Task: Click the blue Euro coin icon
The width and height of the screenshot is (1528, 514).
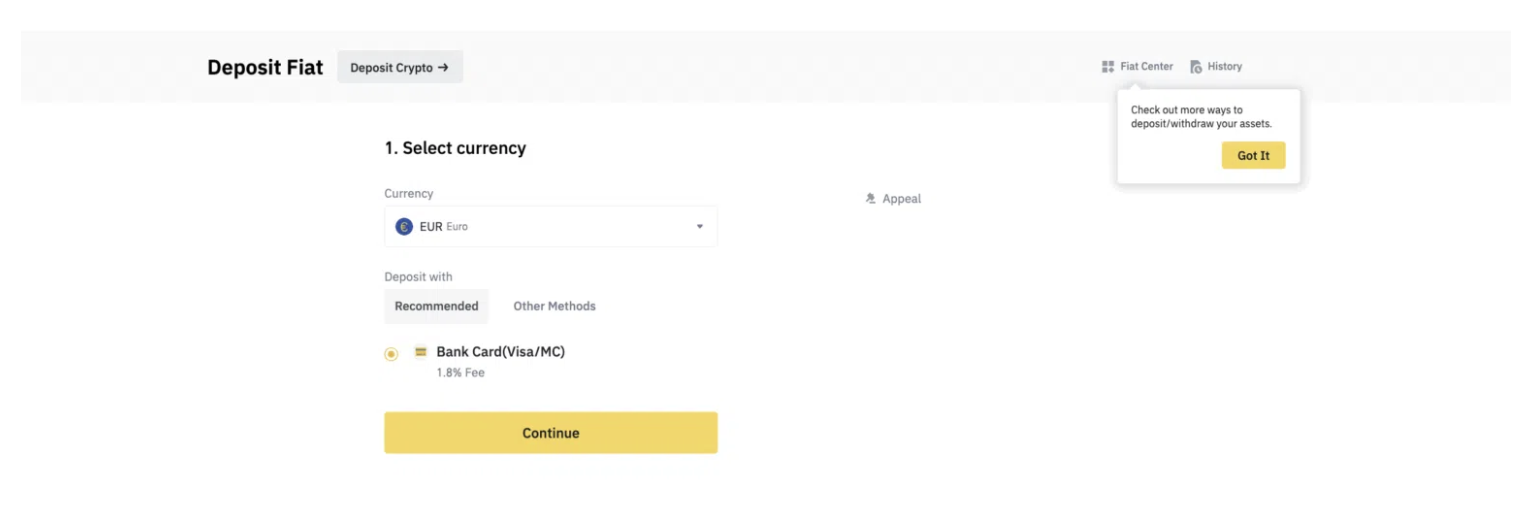Action: (x=404, y=227)
